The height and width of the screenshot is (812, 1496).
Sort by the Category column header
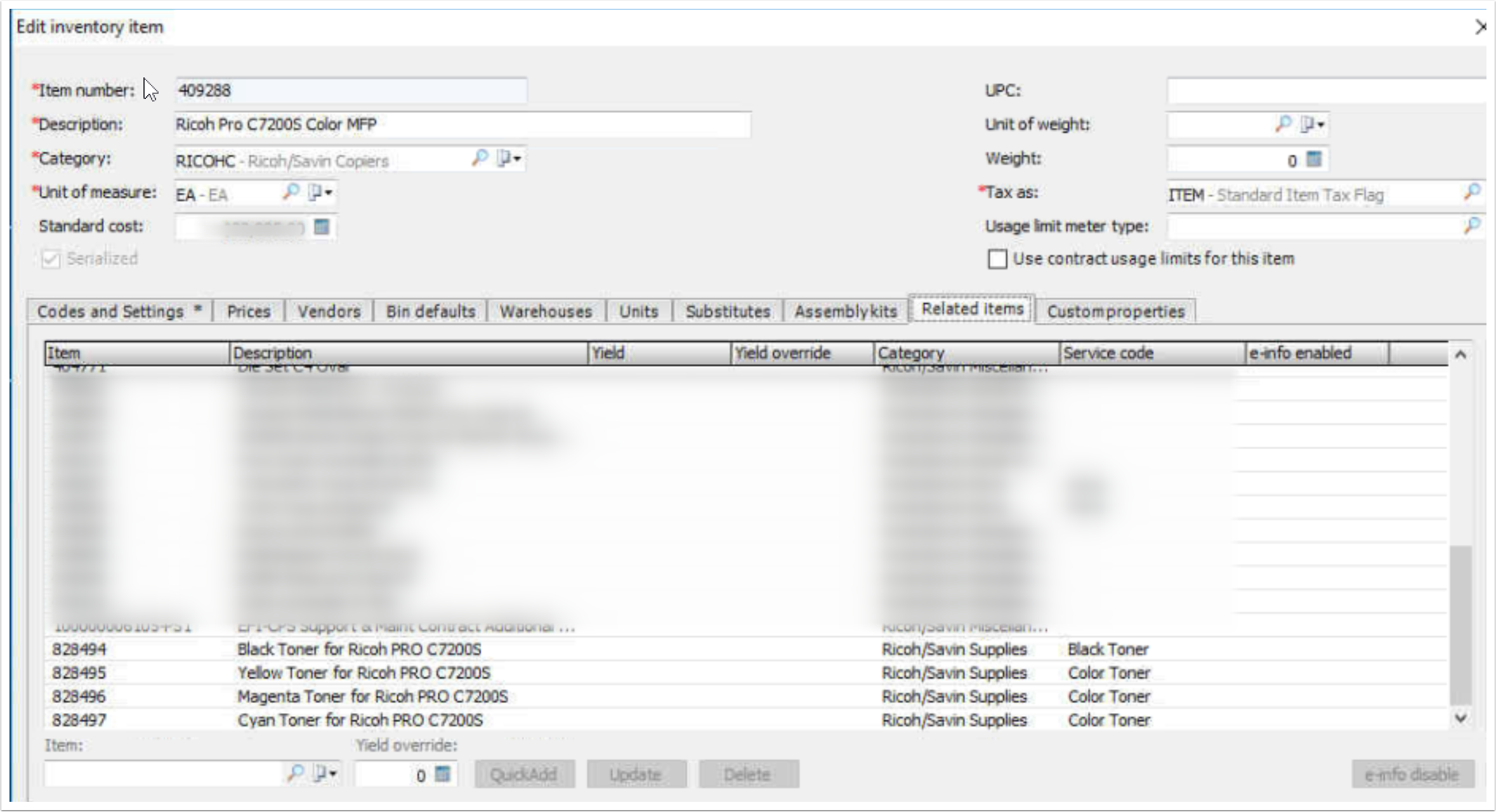[x=967, y=353]
